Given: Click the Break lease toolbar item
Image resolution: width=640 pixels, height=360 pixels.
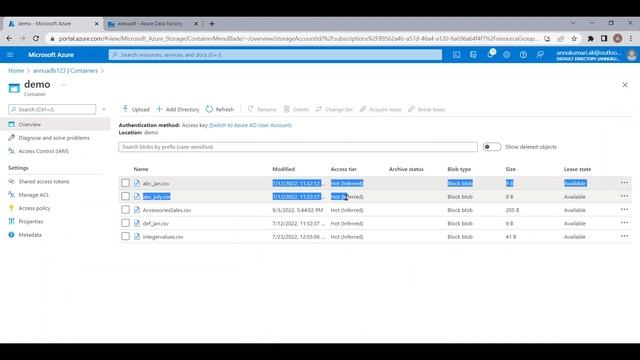Looking at the screenshot, I should [x=427, y=109].
